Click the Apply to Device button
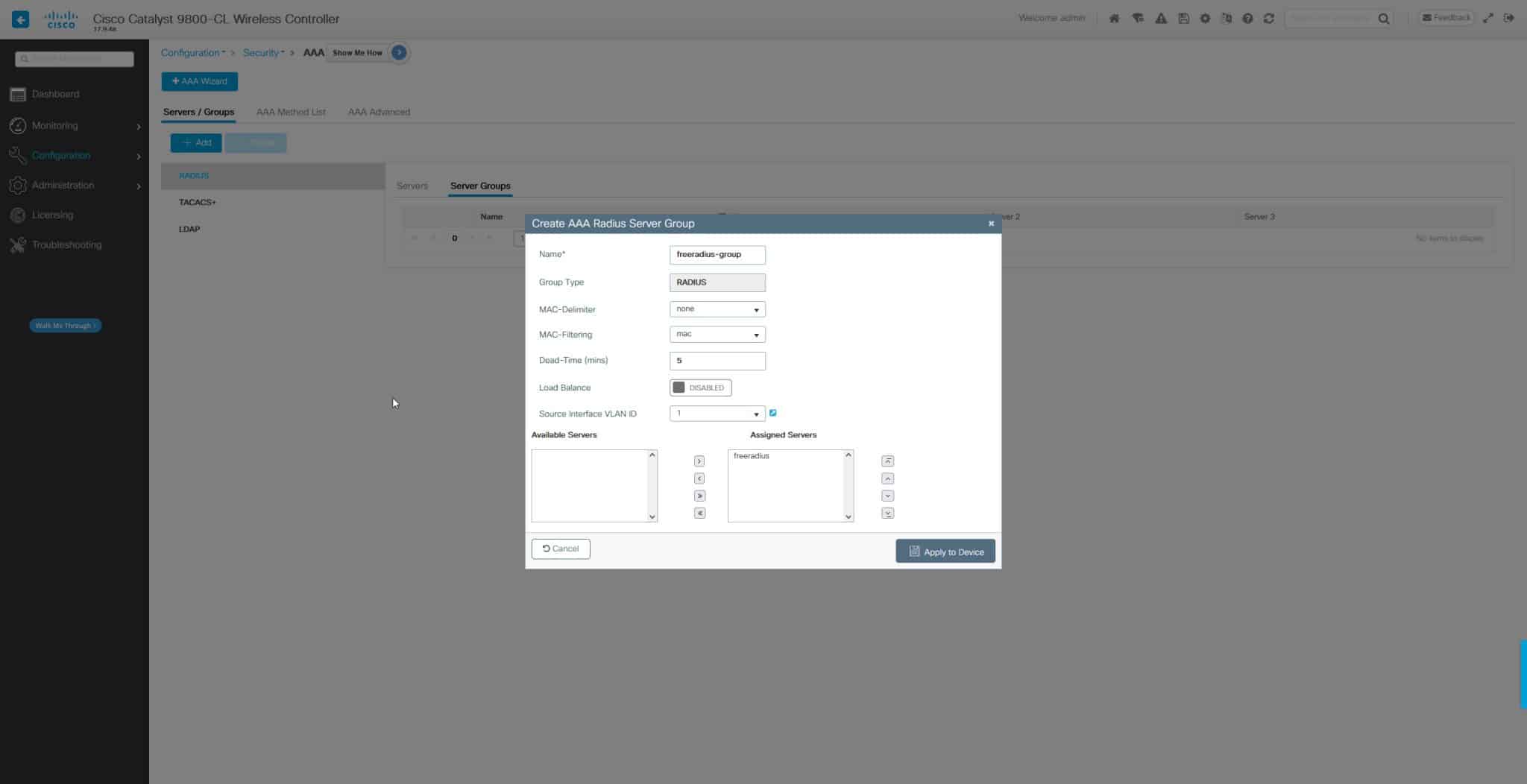 click(x=945, y=551)
